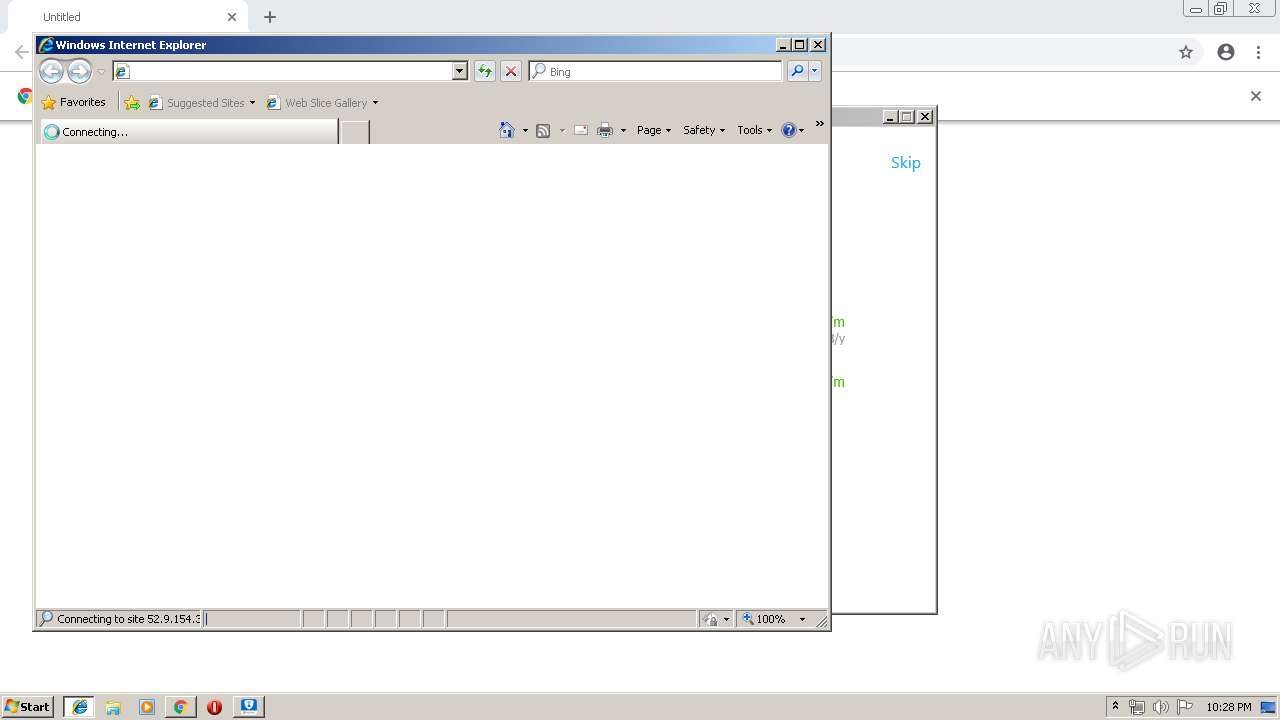Click the blue Help question mark icon
The image size is (1280, 720).
click(x=789, y=130)
